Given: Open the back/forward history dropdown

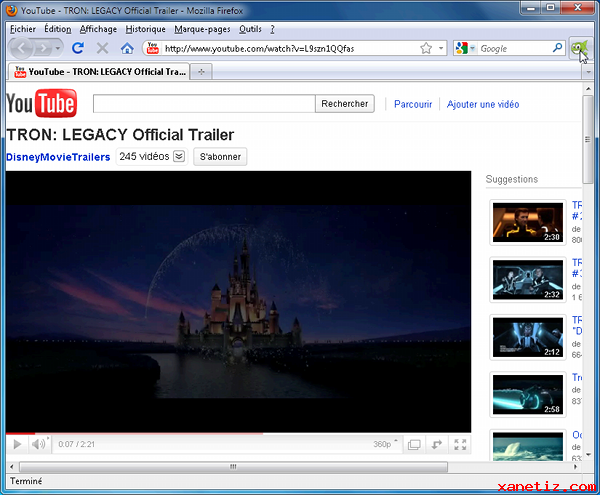Looking at the screenshot, I should tap(57, 48).
